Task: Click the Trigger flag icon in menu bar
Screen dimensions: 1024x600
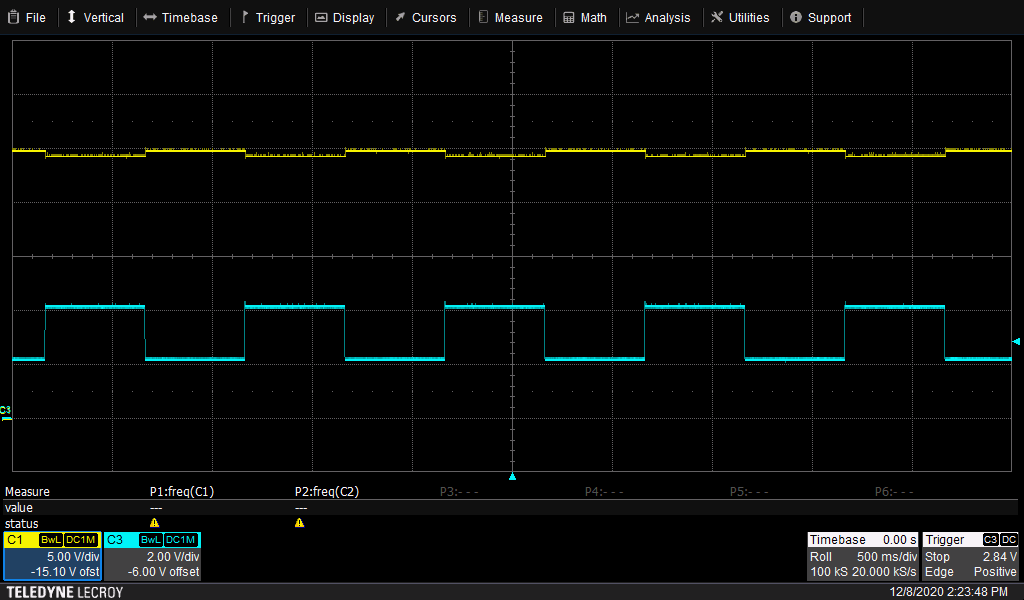Action: [x=247, y=17]
